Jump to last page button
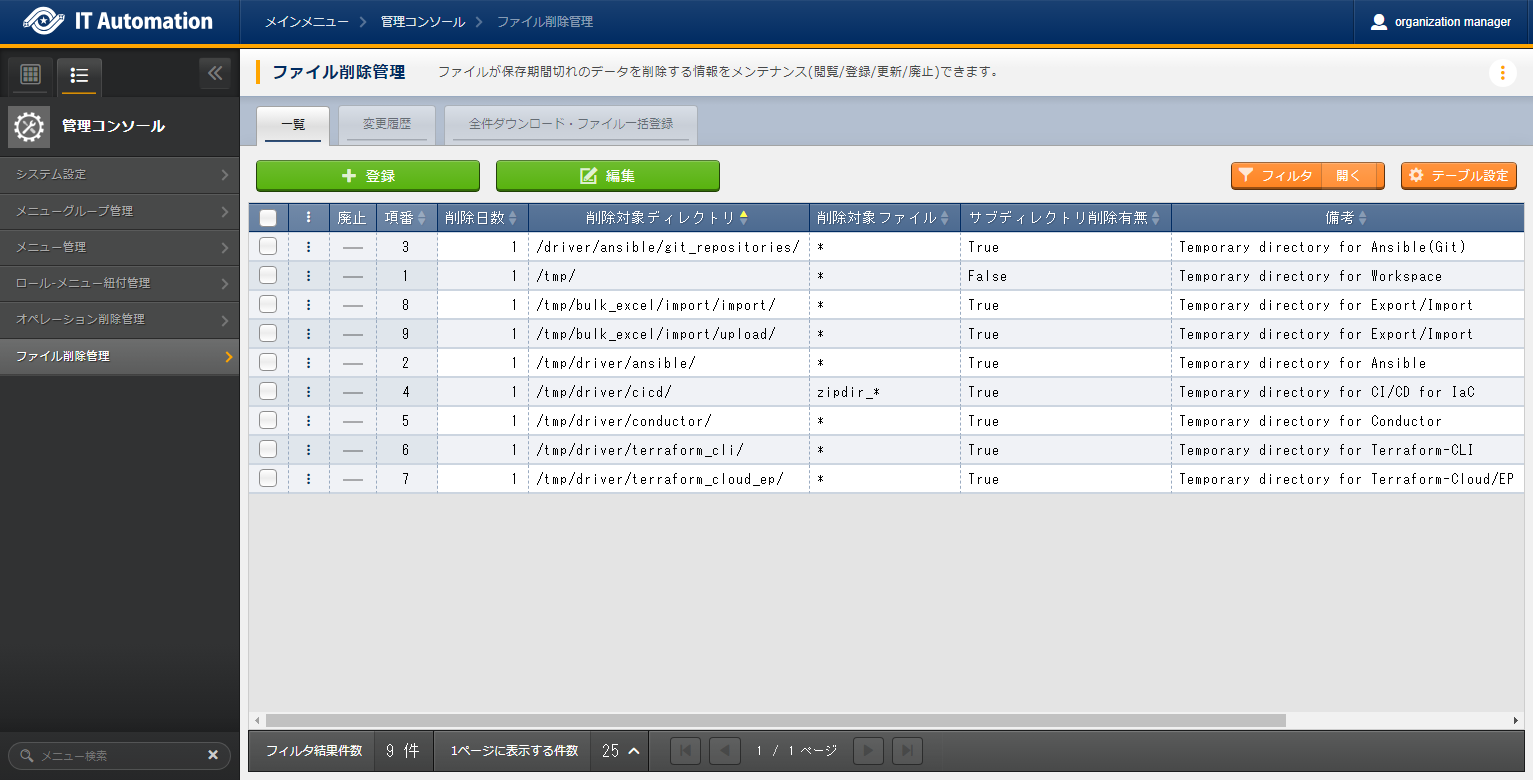Viewport: 1533px width, 780px height. coord(907,751)
